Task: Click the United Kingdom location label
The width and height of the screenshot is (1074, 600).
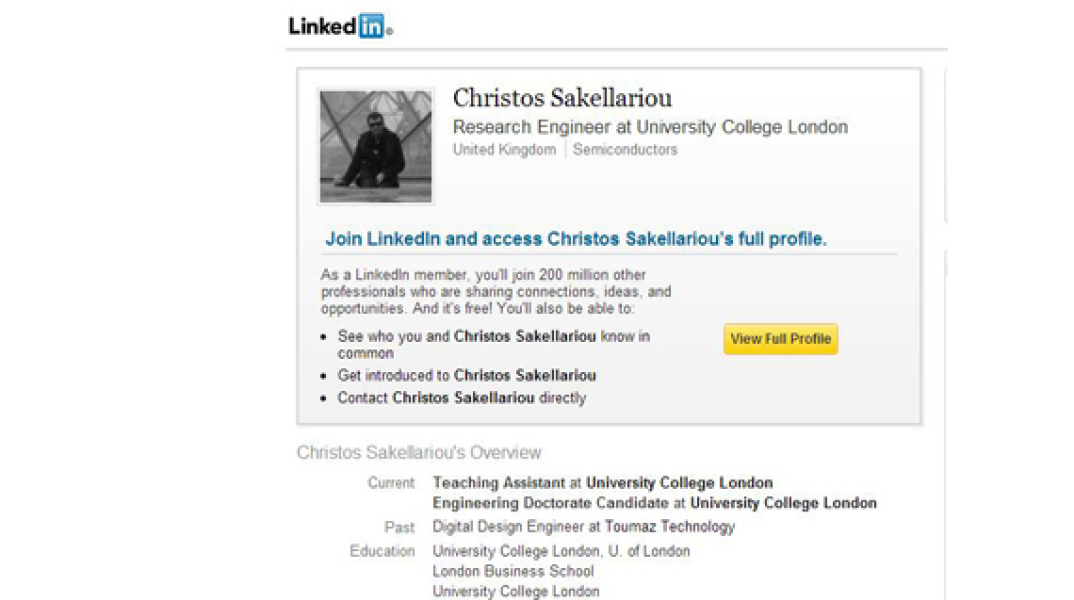Action: pos(504,150)
